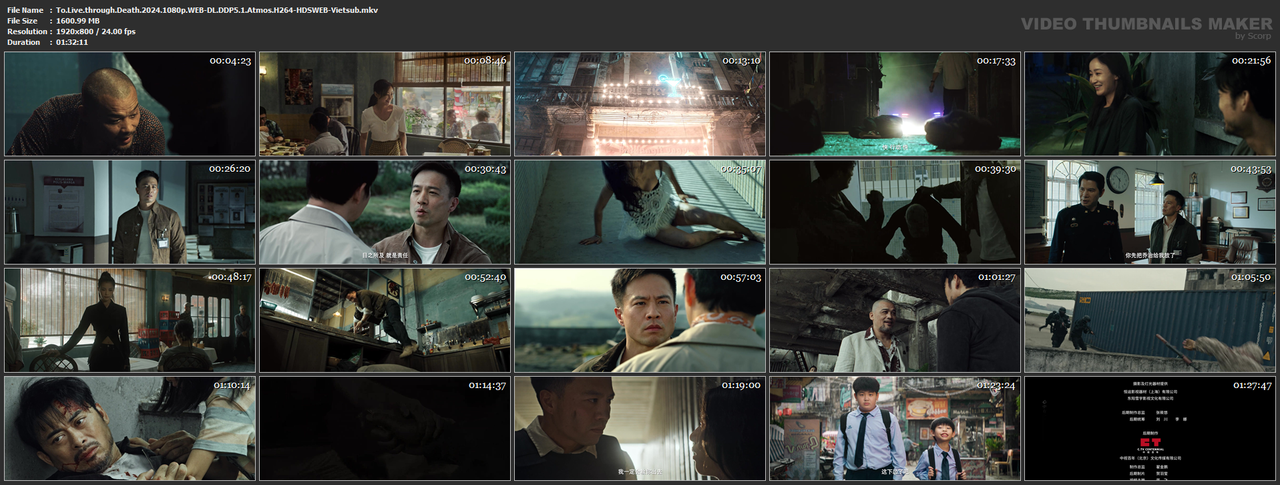1280x485 pixels.
Task: Select the thumbnail at 00:04:23
Action: click(130, 103)
